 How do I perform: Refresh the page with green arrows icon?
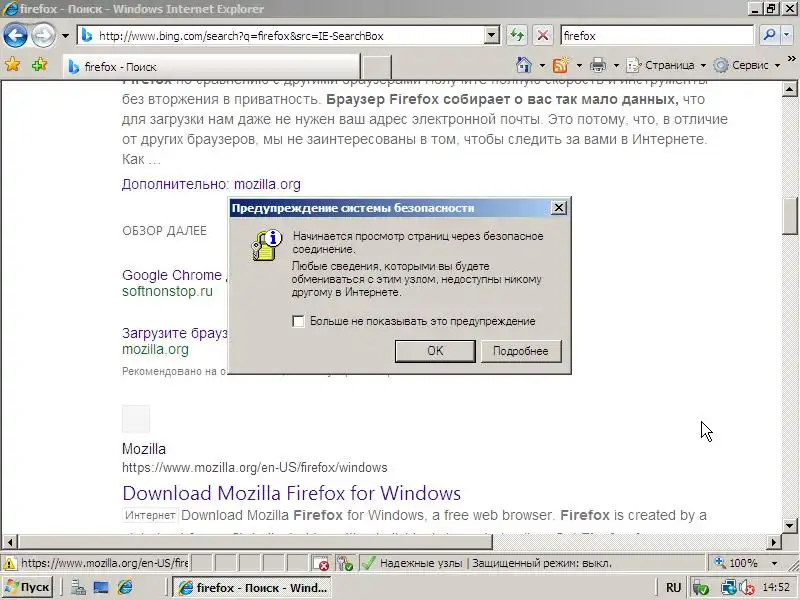(517, 36)
